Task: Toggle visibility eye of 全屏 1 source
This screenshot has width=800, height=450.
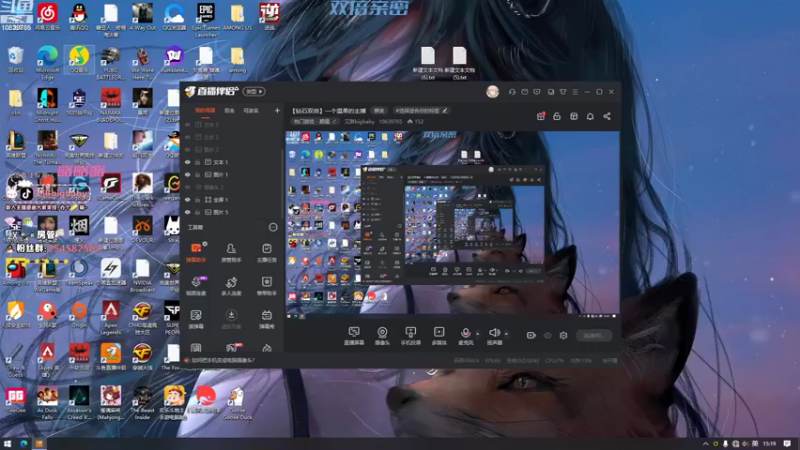Action: click(x=187, y=199)
